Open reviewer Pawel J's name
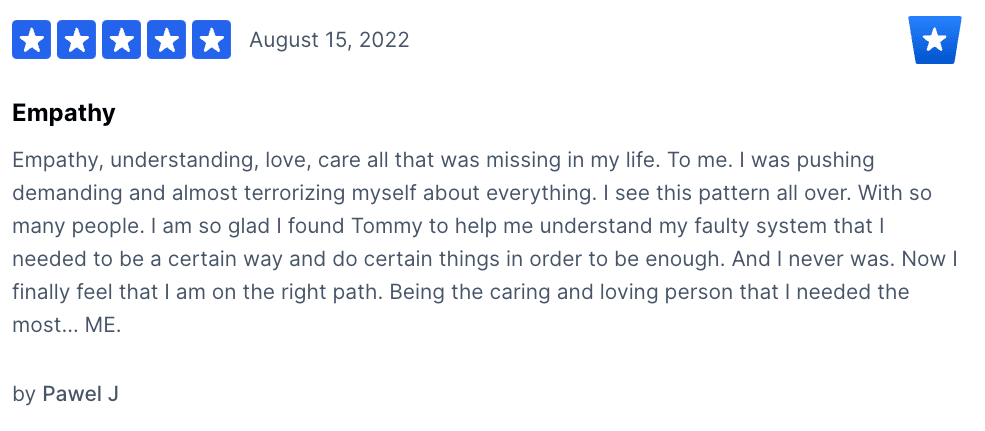Screen dimensions: 985x431 pyautogui.click(x=80, y=395)
